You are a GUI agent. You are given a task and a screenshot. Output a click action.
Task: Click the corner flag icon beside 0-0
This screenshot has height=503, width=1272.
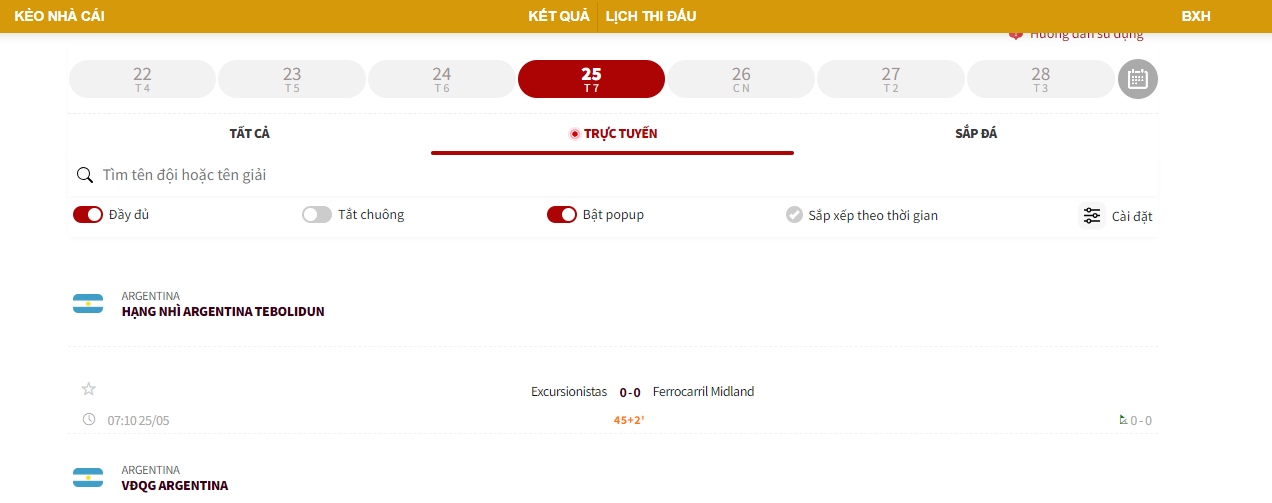[1123, 420]
